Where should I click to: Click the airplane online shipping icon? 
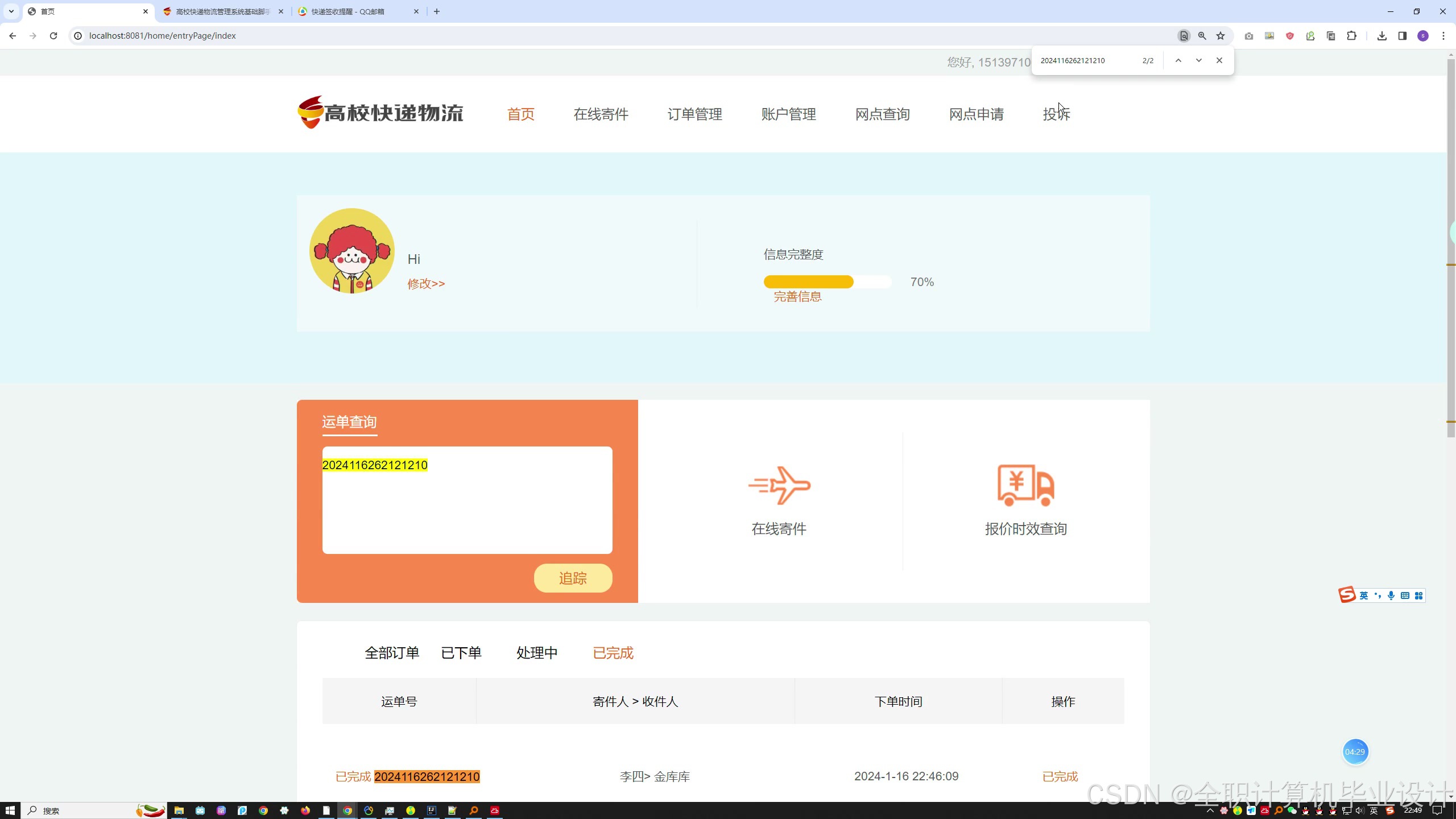point(779,485)
